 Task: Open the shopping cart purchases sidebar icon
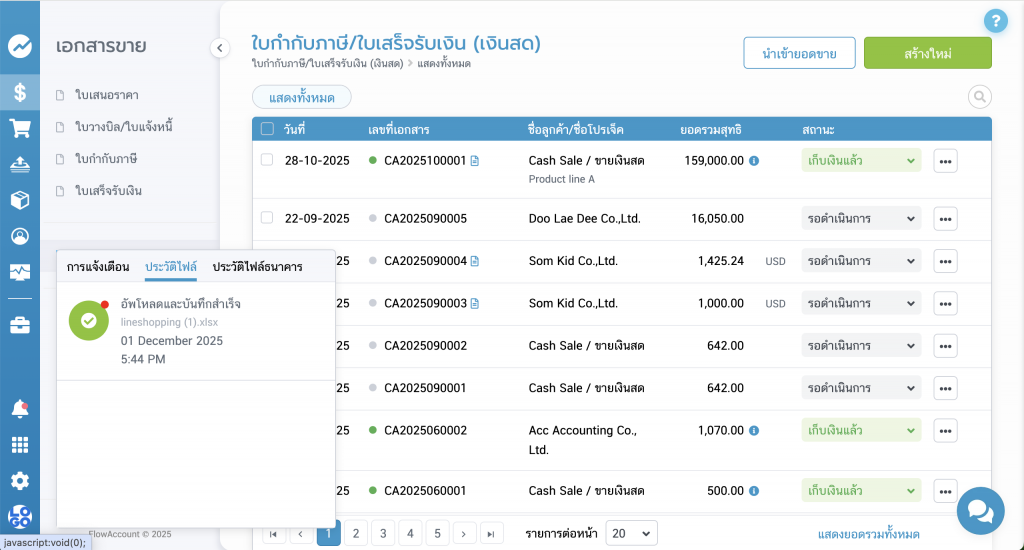tap(19, 128)
